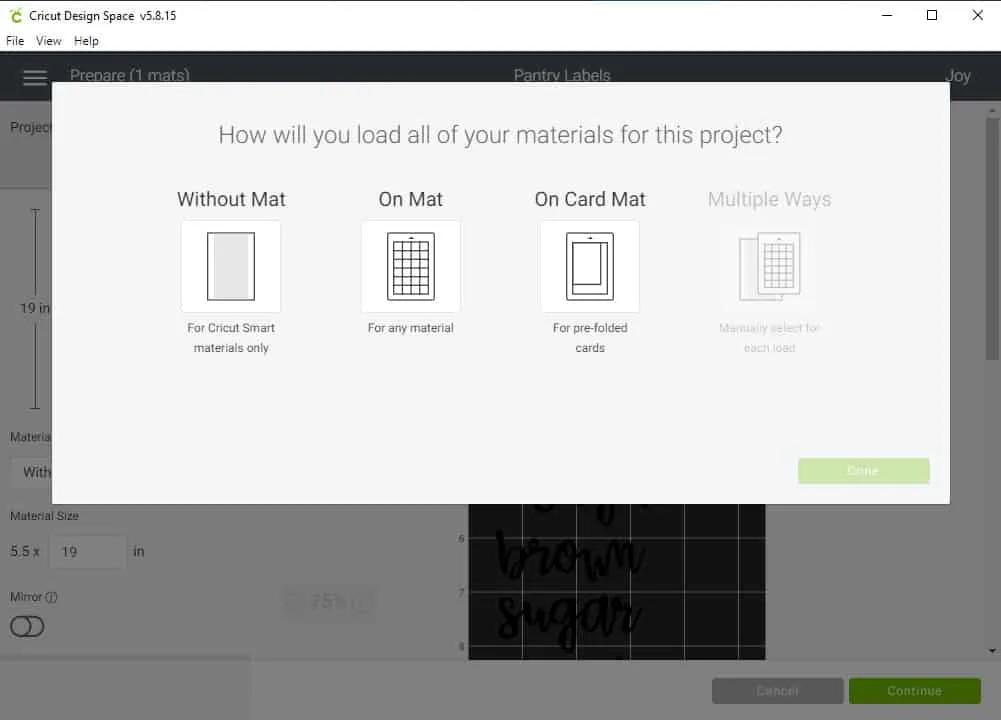
Task: Open the File menu
Action: 15,41
